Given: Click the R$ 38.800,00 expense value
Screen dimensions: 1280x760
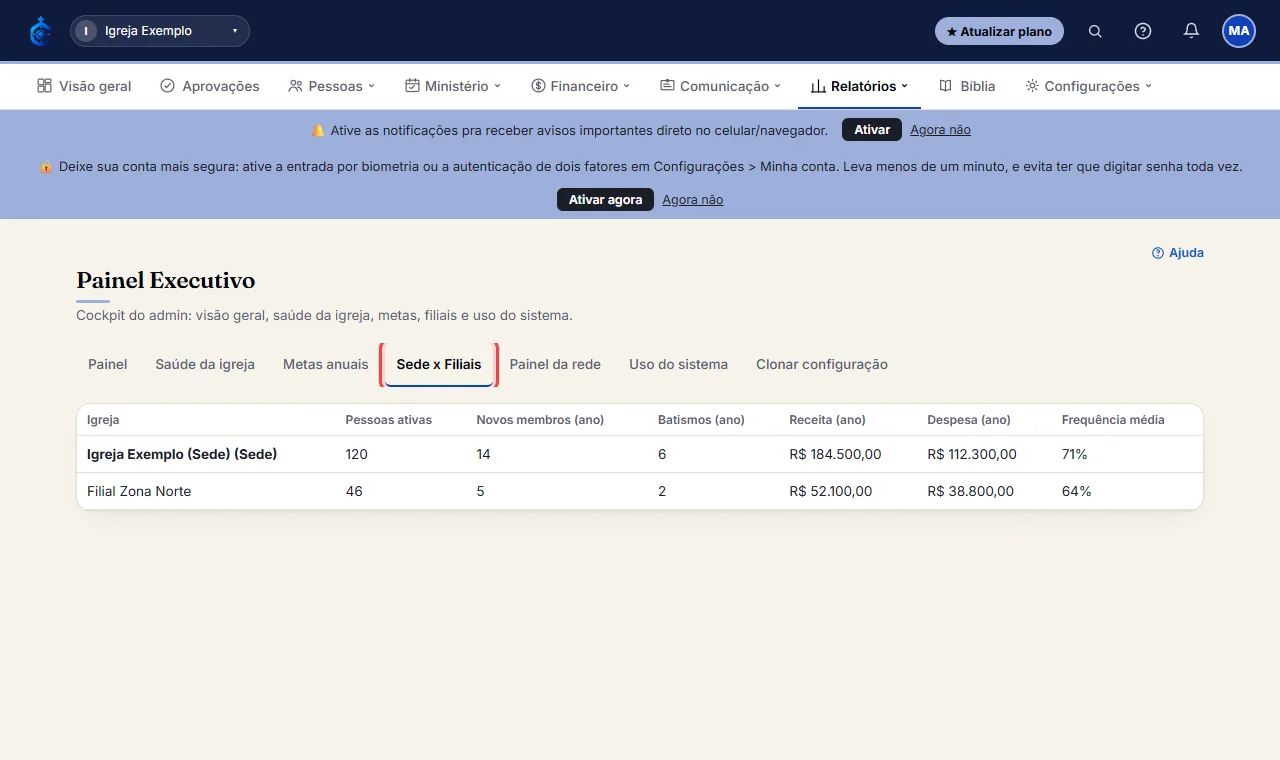Looking at the screenshot, I should tap(970, 491).
